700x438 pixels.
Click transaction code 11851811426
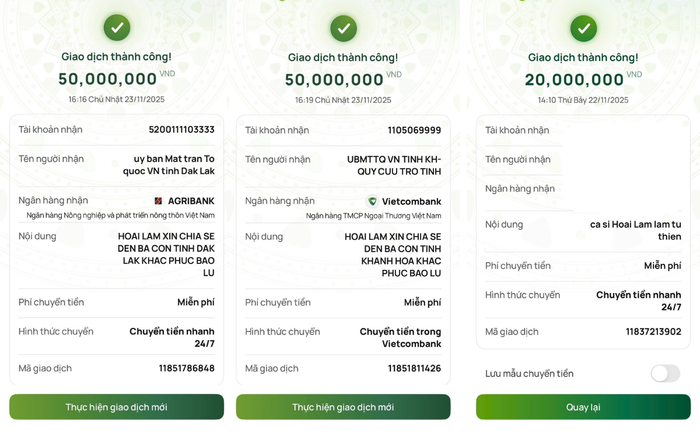point(414,368)
